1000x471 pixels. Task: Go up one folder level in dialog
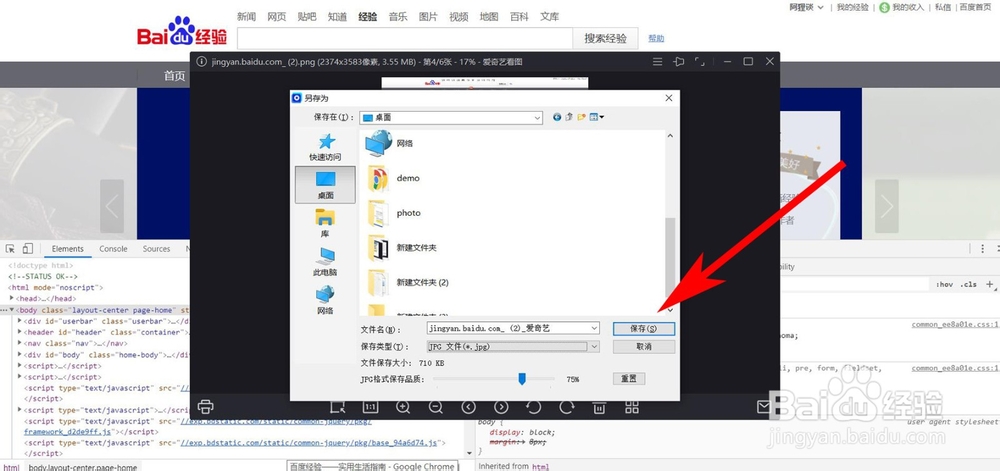[x=569, y=117]
